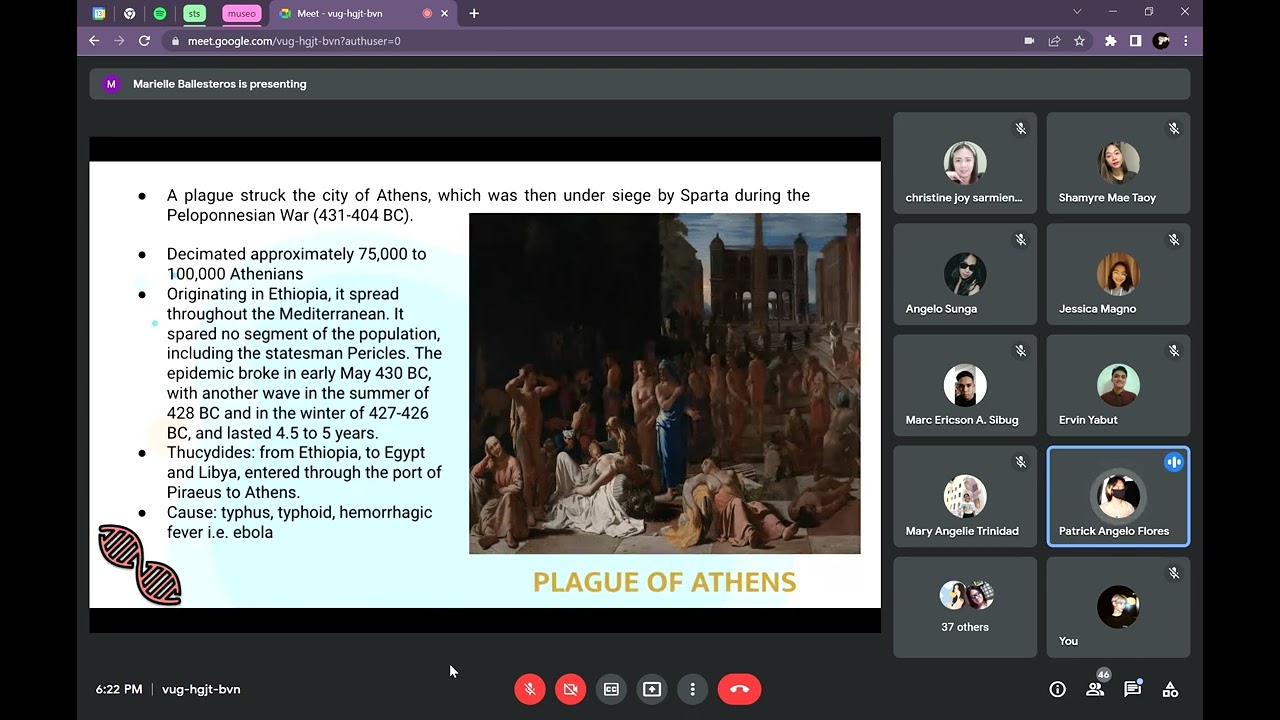Select the christine joy sarmiento participant tile
This screenshot has width=1280, height=720.
965,163
